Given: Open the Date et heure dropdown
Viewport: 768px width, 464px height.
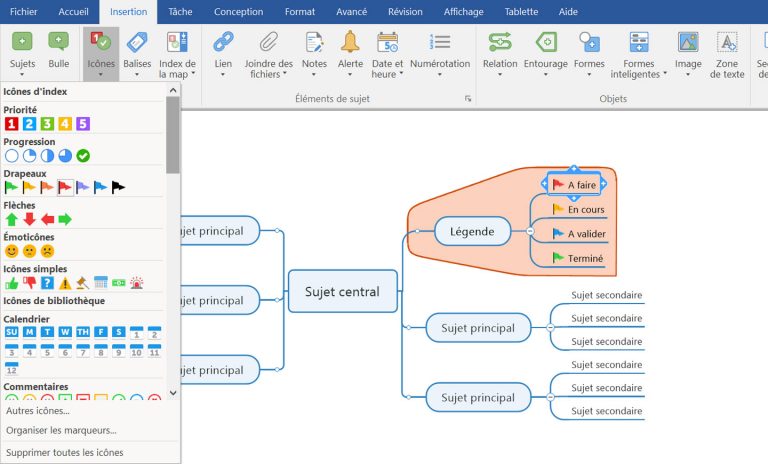Looking at the screenshot, I should pos(401,74).
